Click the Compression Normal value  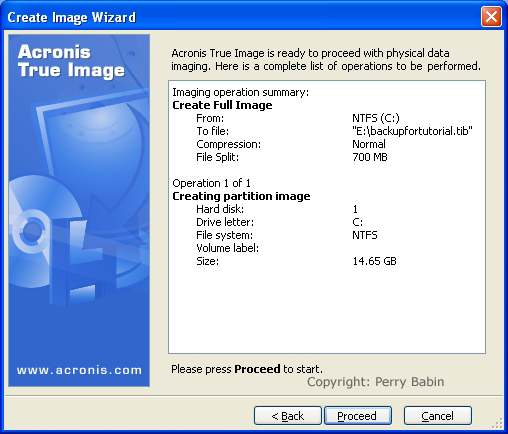pyautogui.click(x=369, y=144)
